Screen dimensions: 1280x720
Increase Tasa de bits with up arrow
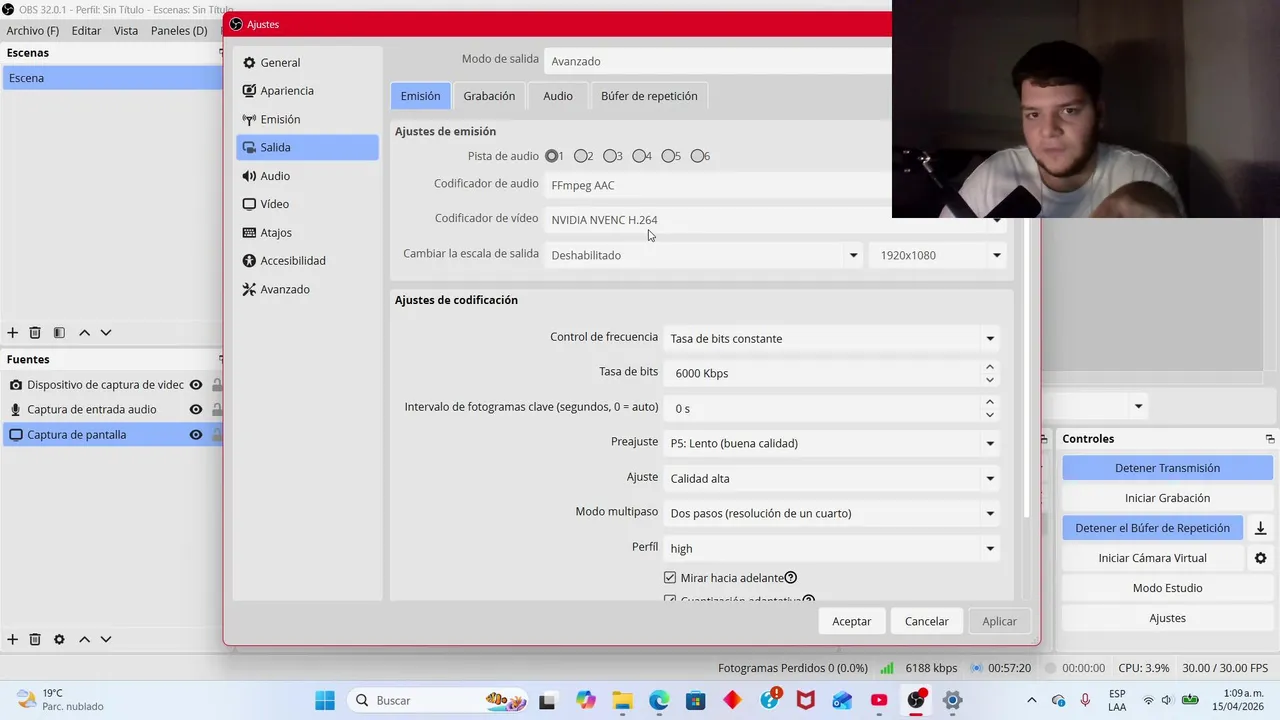coord(990,367)
